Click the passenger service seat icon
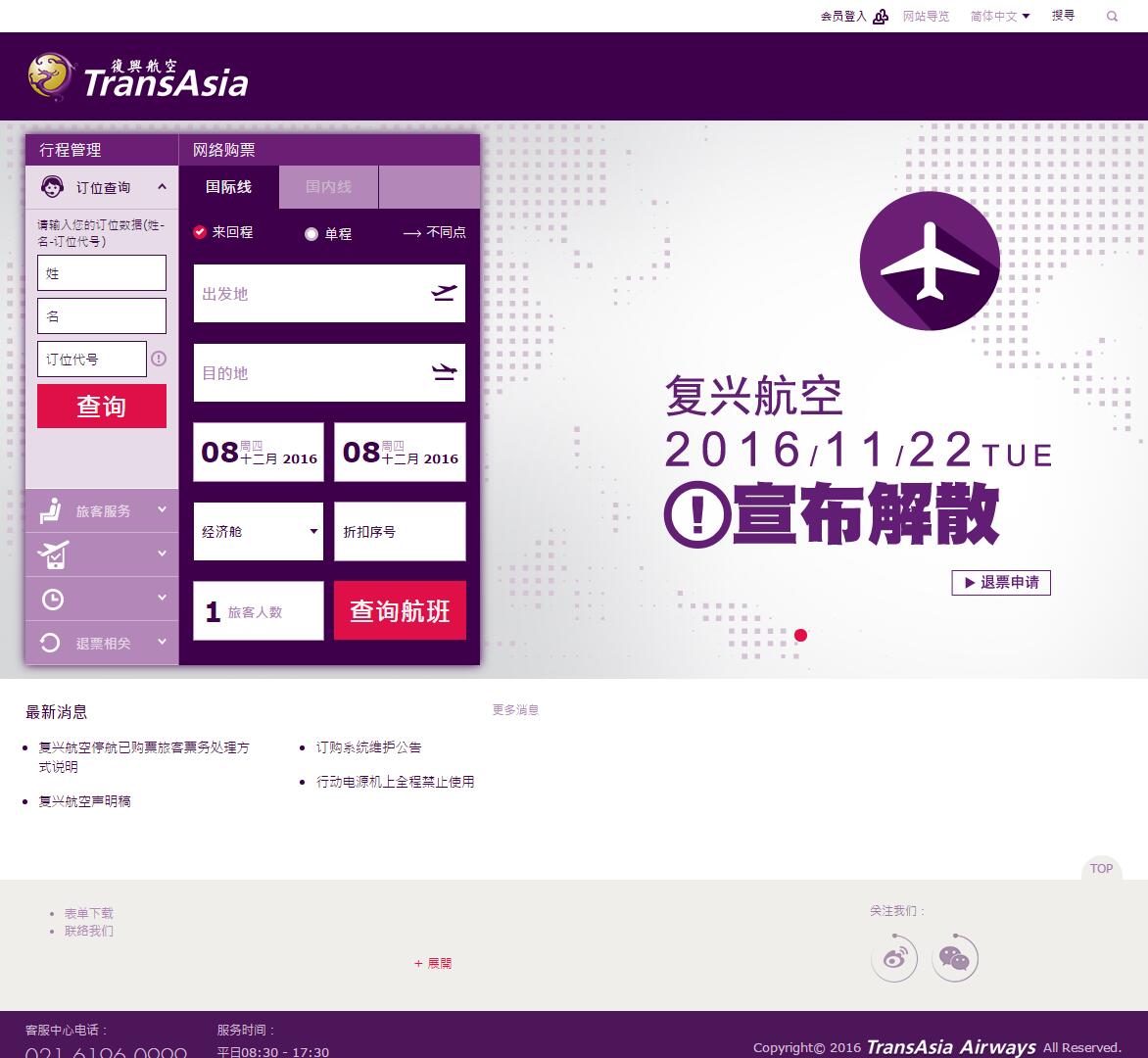Image resolution: width=1148 pixels, height=1058 pixels. tap(51, 511)
